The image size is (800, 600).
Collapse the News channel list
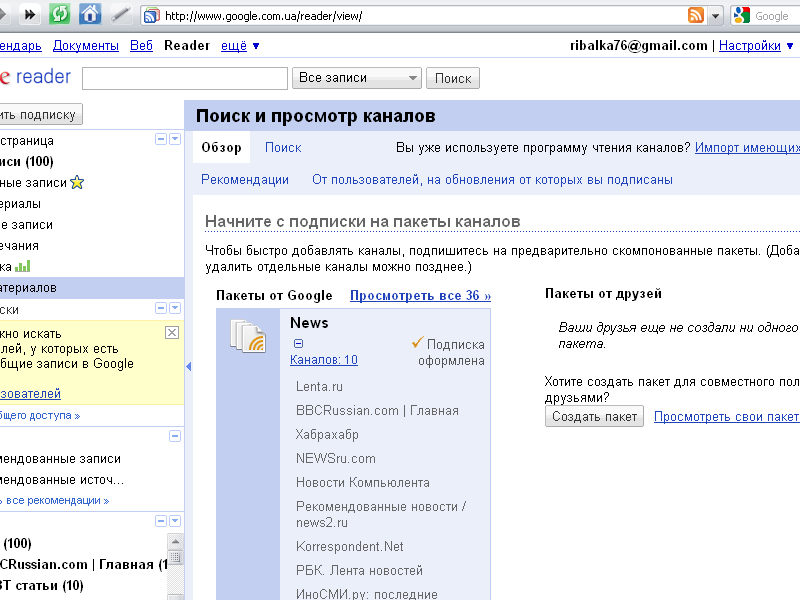298,343
